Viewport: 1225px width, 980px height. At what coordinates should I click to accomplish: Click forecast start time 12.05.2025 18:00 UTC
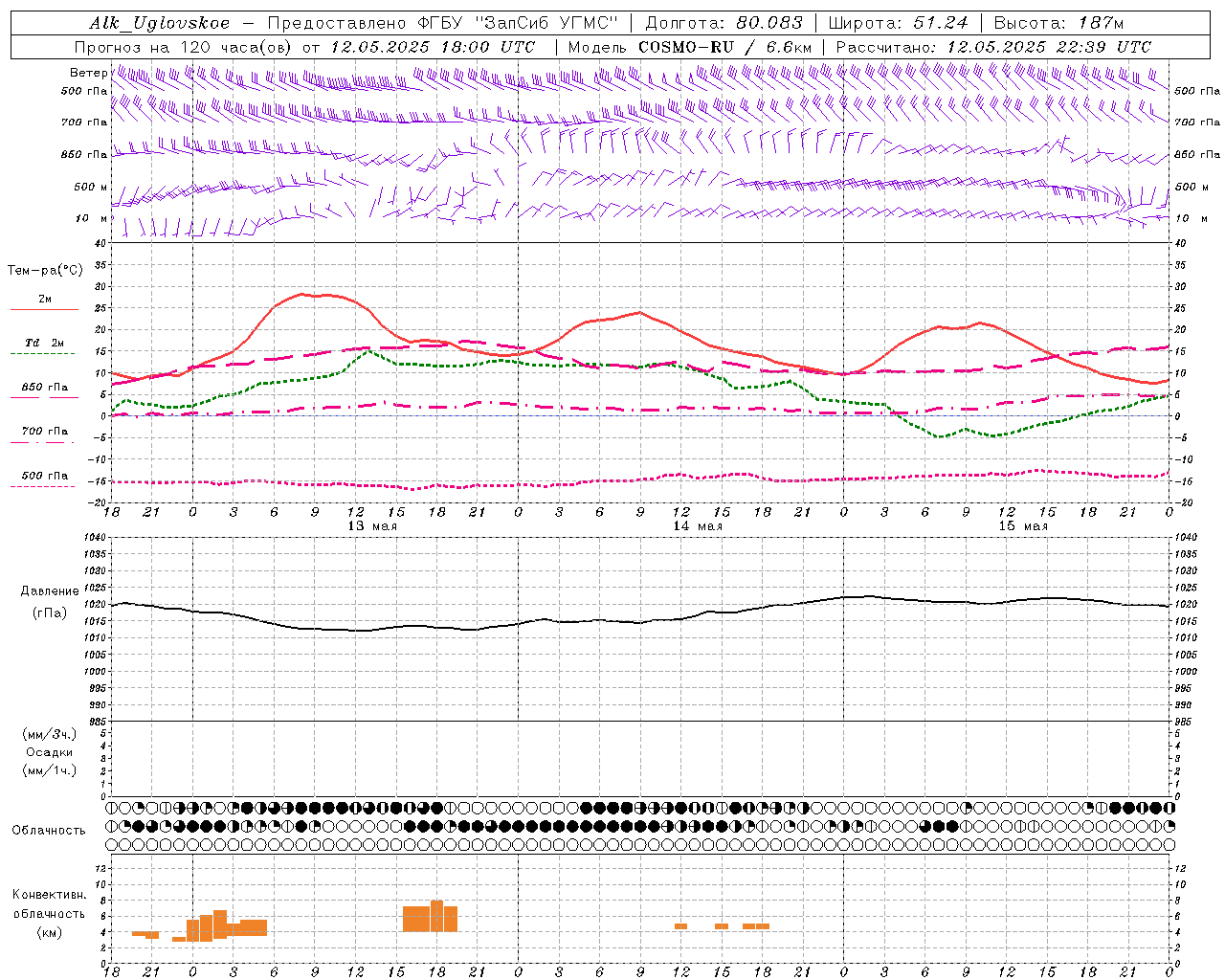(x=433, y=47)
